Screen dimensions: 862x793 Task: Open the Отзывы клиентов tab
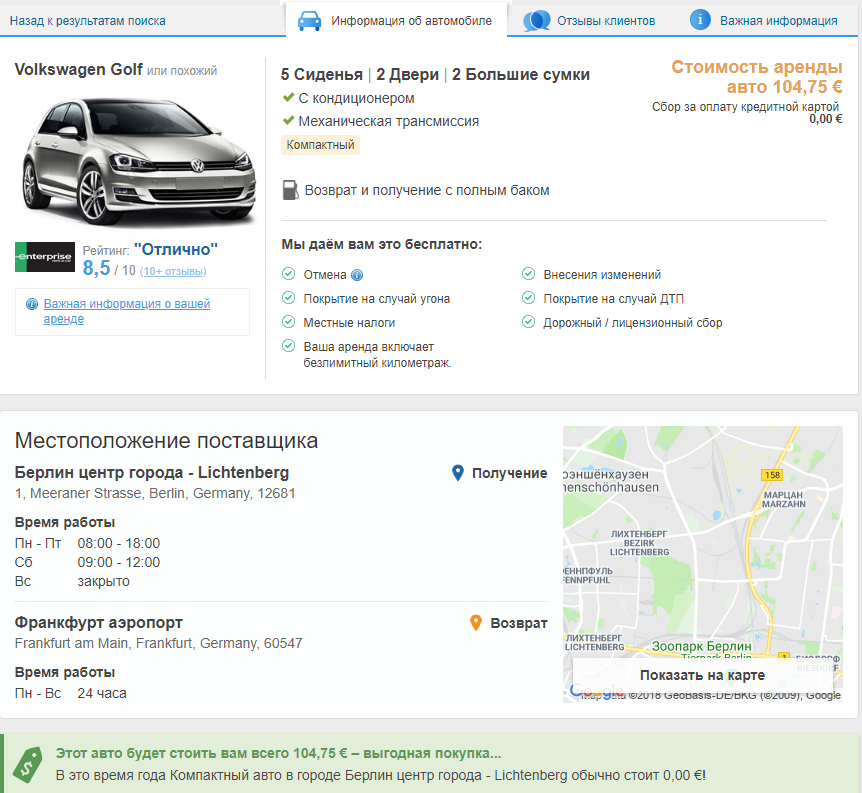point(605,20)
